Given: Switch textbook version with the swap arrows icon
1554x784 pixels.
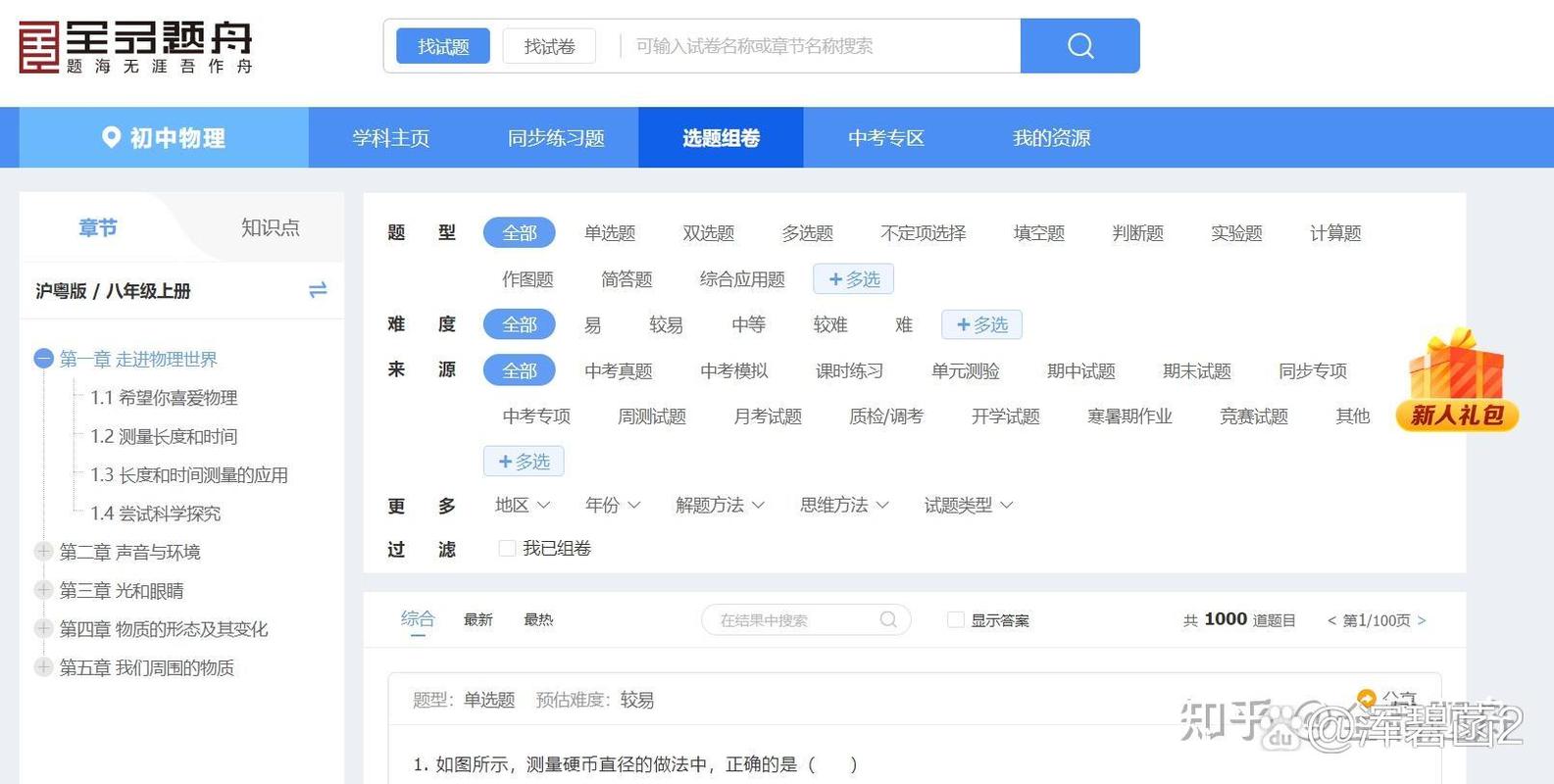Looking at the screenshot, I should tap(318, 290).
